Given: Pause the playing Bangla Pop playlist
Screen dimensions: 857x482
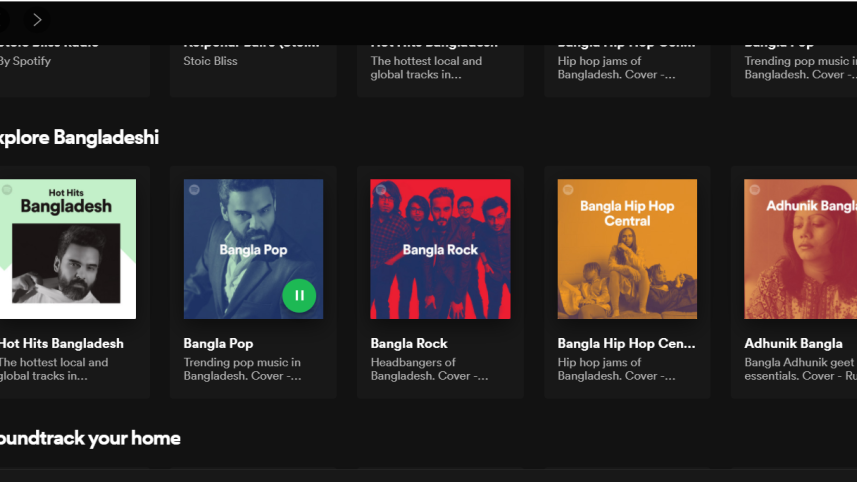Looking at the screenshot, I should point(299,295).
